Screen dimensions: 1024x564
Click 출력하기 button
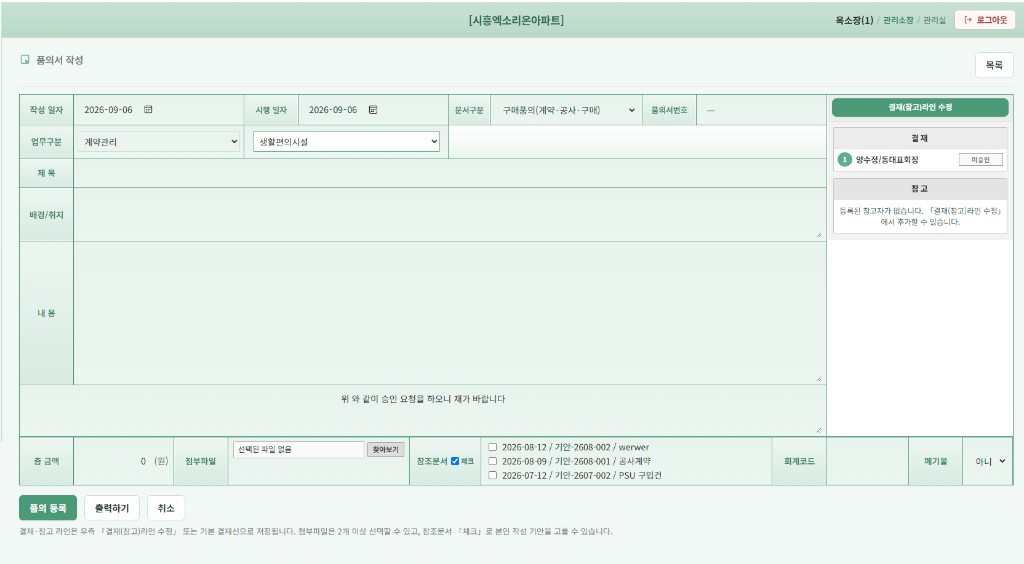coord(112,508)
